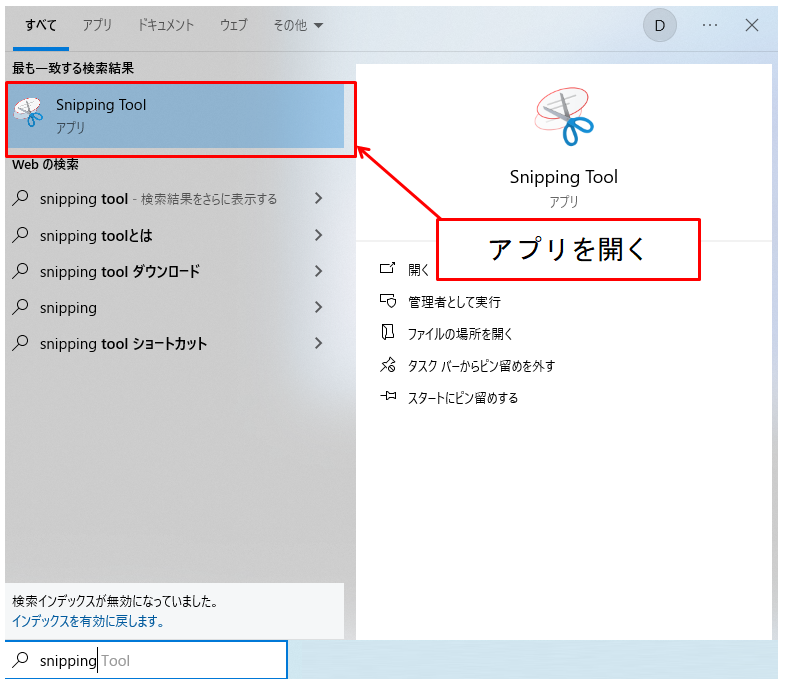Select web search 'snipping tool - 検索結果をさらに表示する'
The height and width of the screenshot is (684, 785).
pyautogui.click(x=158, y=199)
